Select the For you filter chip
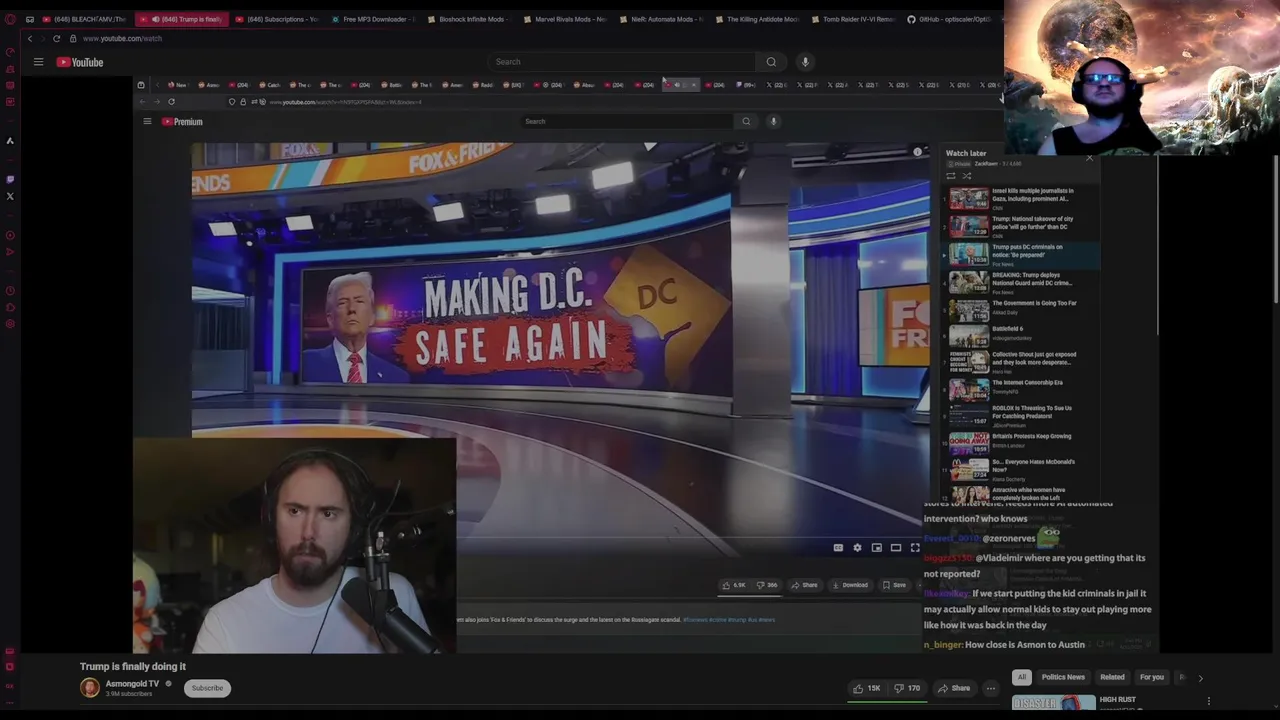Viewport: 1280px width, 720px height. coord(1152,677)
